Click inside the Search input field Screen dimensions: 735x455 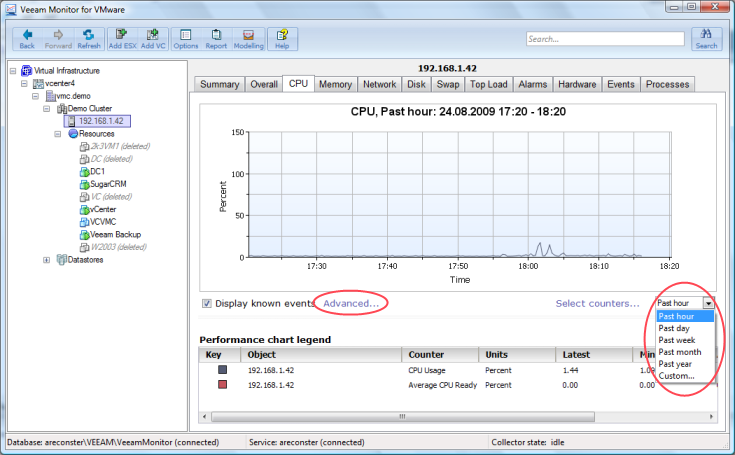[603, 40]
